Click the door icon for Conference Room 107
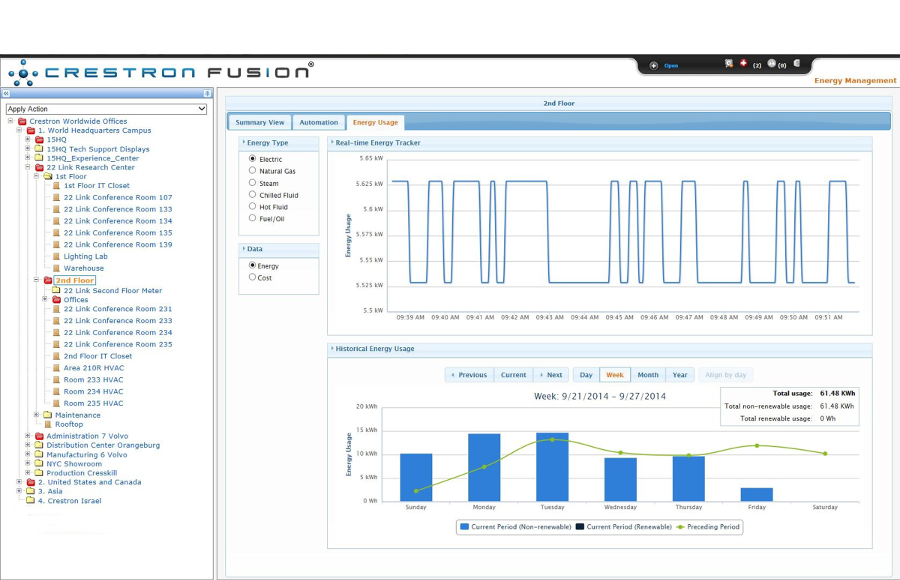This screenshot has width=900, height=580. (56, 197)
